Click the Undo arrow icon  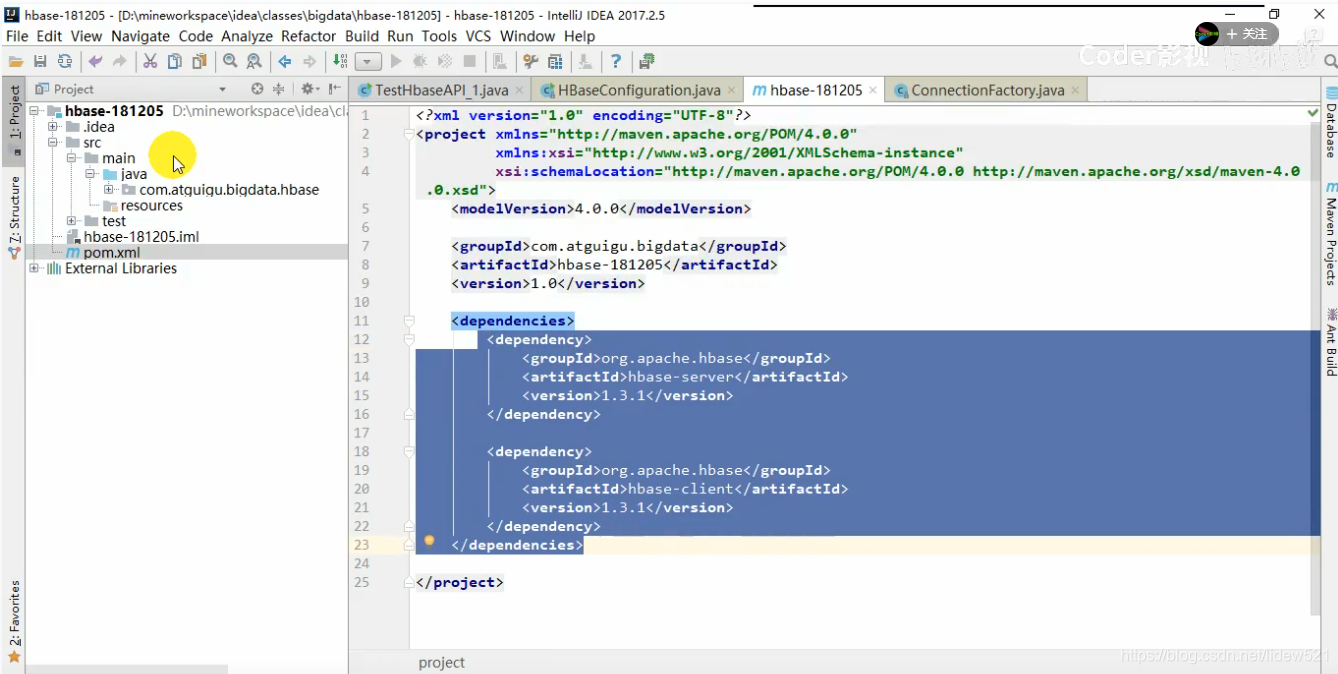pyautogui.click(x=95, y=62)
